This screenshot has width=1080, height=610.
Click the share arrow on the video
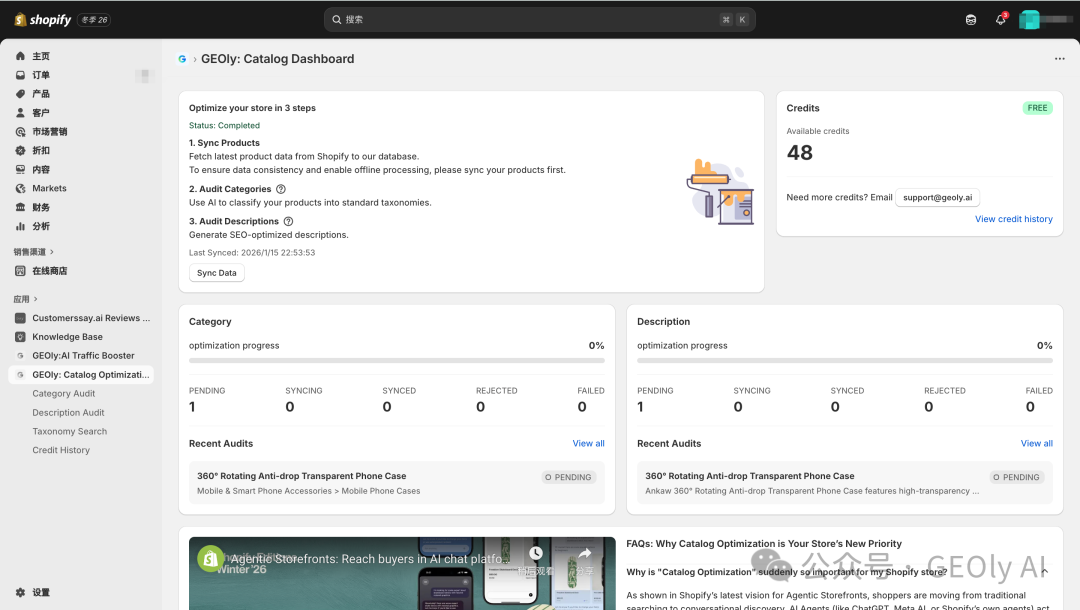coord(585,554)
